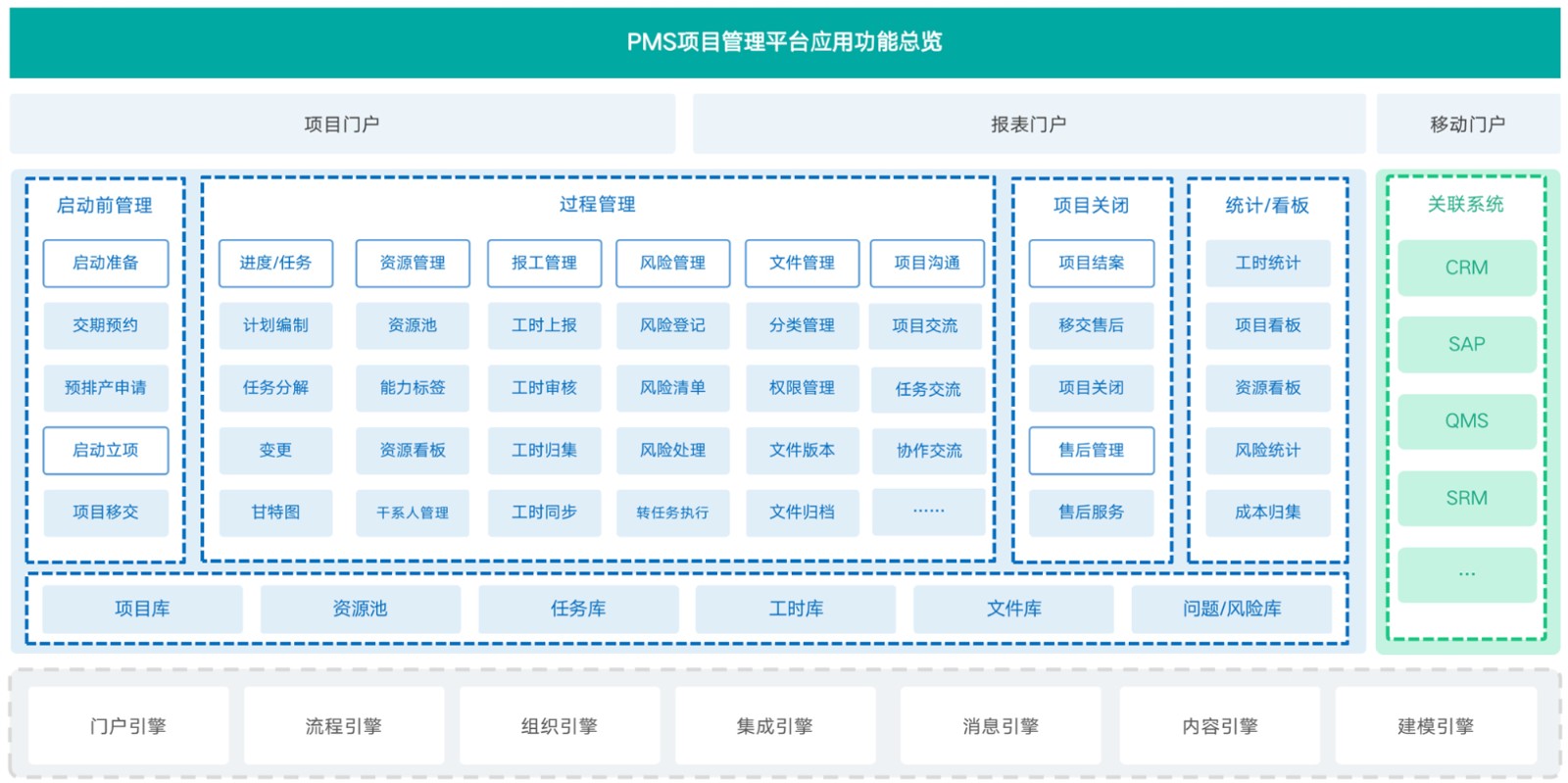1568x783 pixels.
Task: Select the QMS linked system
Action: tap(1467, 421)
